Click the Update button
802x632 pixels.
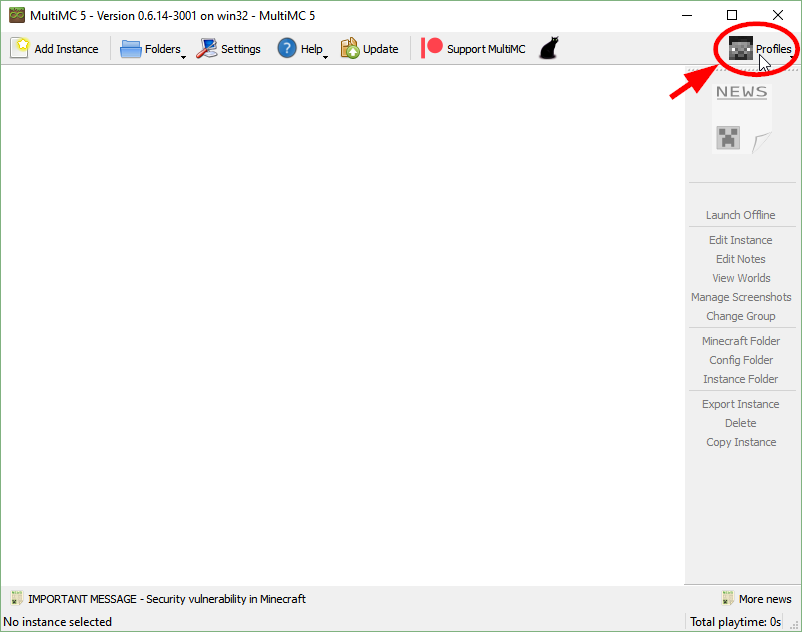tap(370, 49)
